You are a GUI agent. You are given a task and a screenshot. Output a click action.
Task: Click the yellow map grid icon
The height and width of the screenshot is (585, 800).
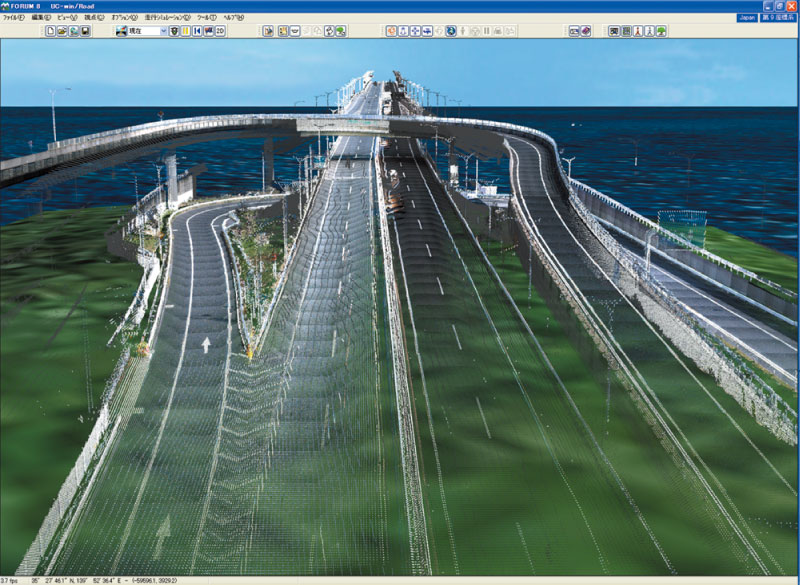click(283, 31)
